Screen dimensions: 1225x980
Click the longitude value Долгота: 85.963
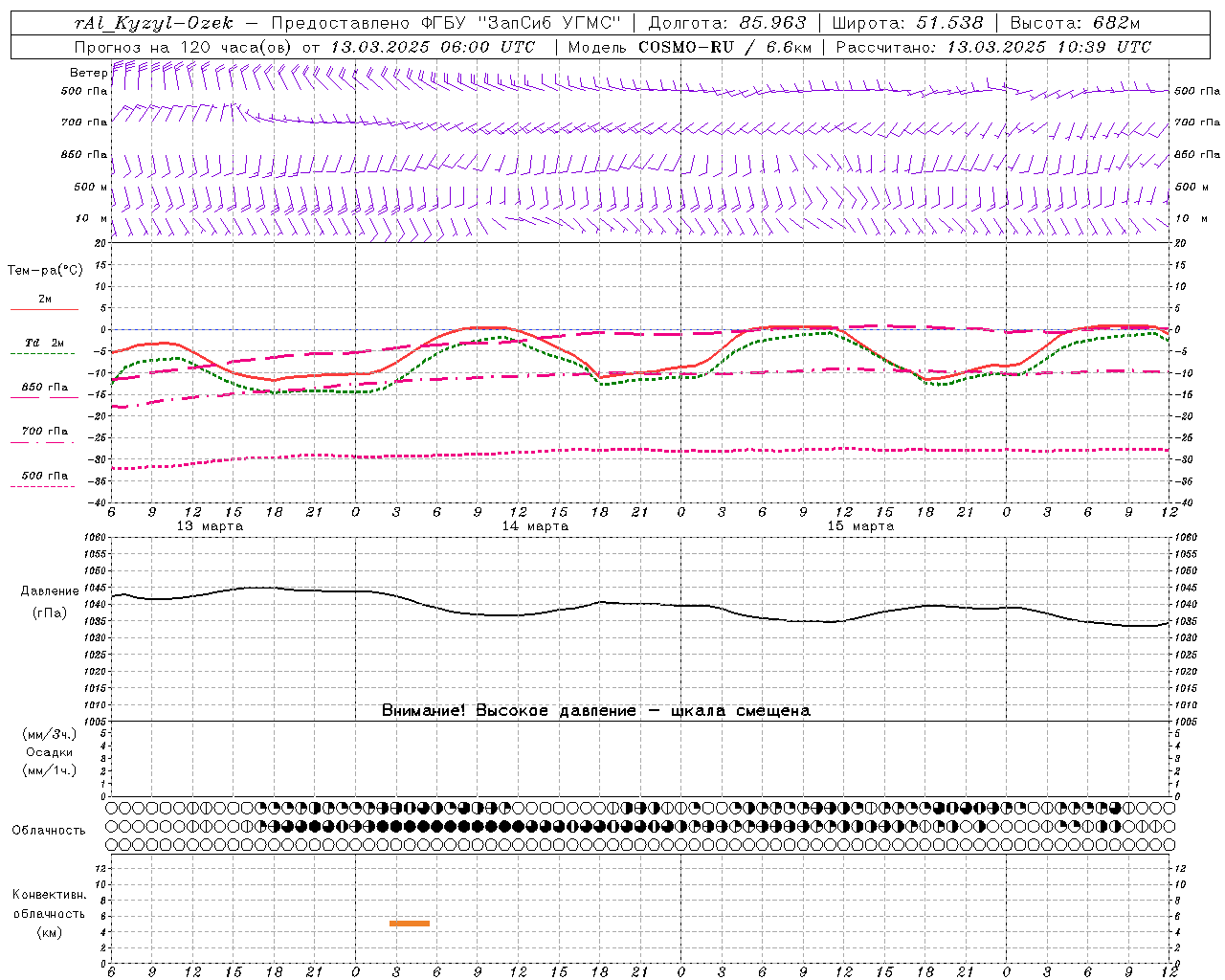pyautogui.click(x=727, y=23)
